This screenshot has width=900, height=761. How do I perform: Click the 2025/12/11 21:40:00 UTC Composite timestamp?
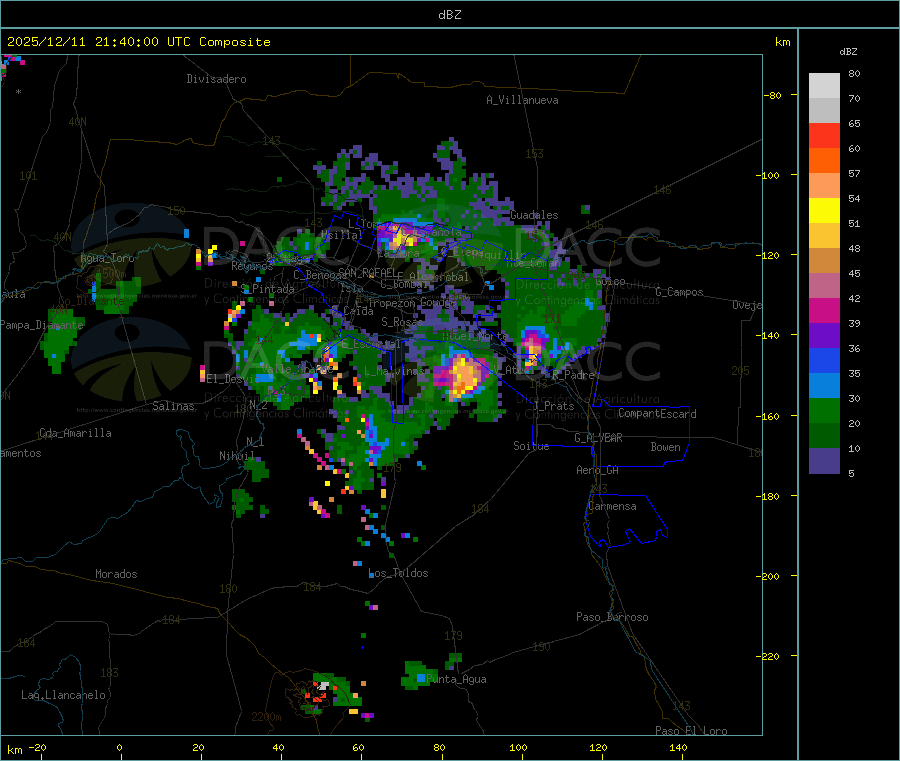click(138, 42)
